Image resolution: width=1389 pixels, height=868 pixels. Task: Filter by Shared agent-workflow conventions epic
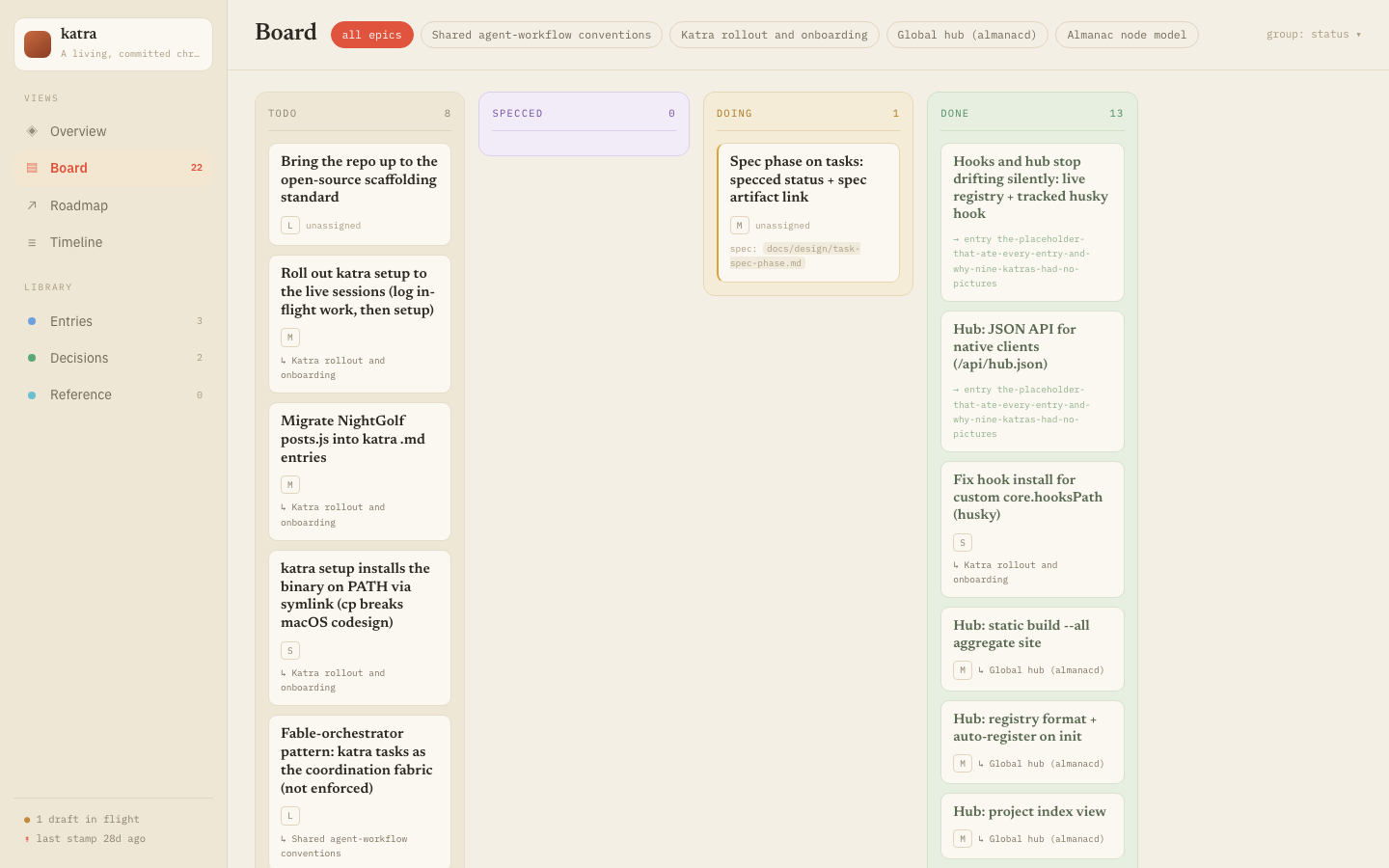pyautogui.click(x=541, y=35)
